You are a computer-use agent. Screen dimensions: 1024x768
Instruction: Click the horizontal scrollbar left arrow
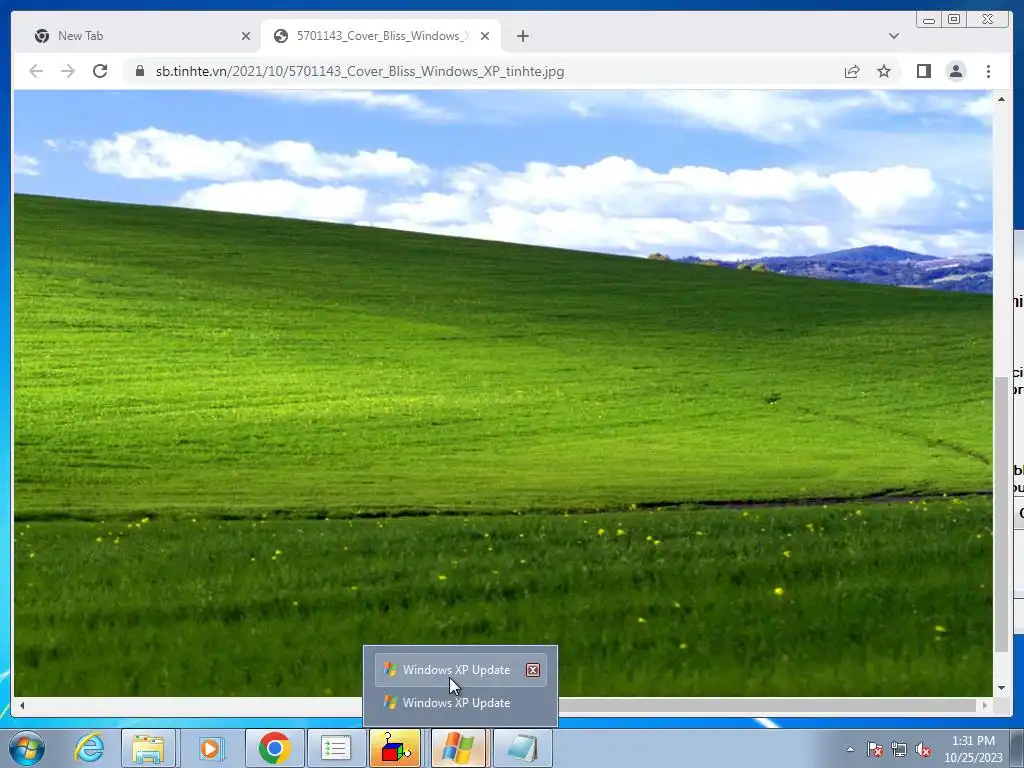coord(22,705)
